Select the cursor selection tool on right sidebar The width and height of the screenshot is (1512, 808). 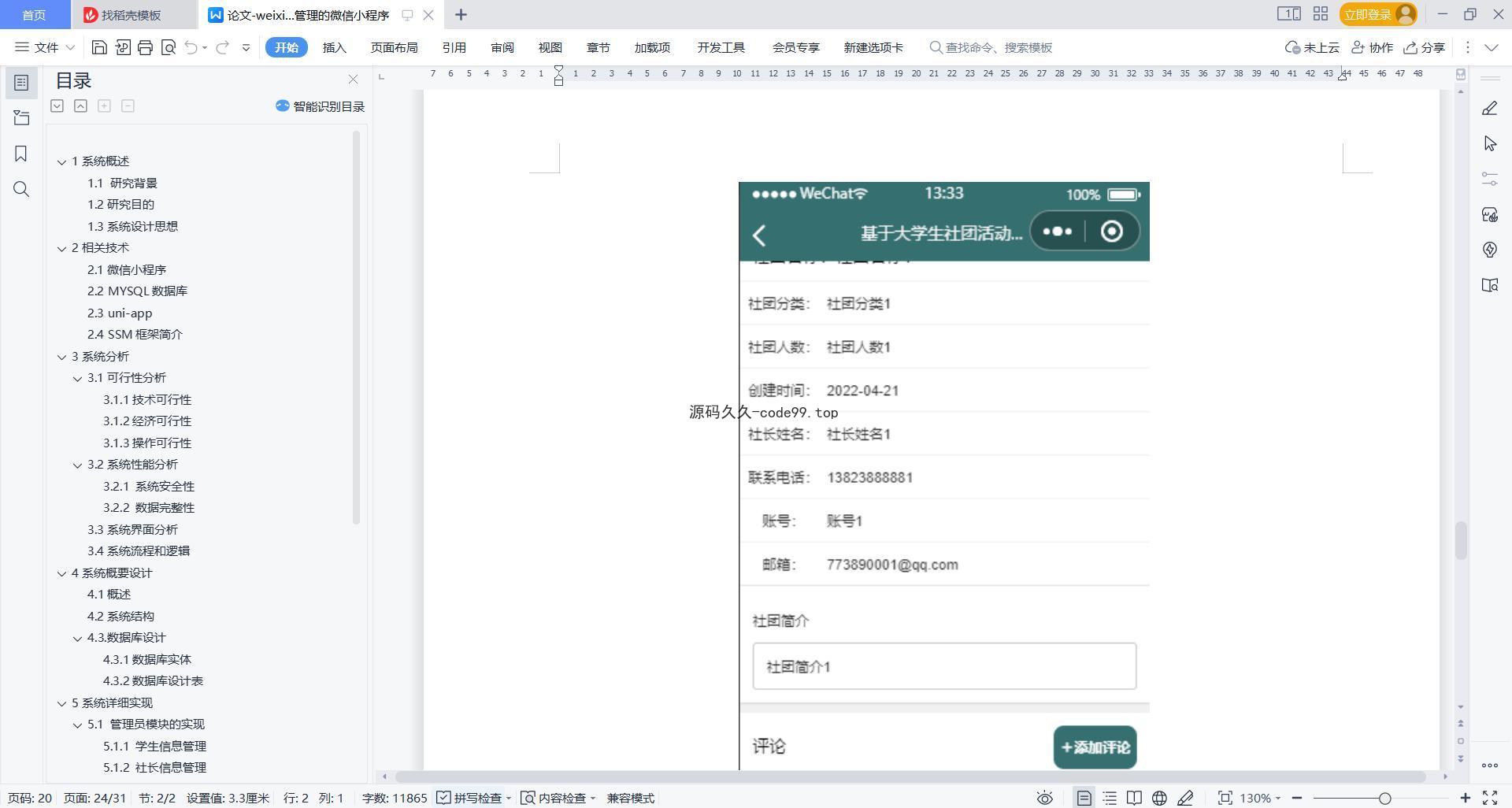pos(1489,143)
